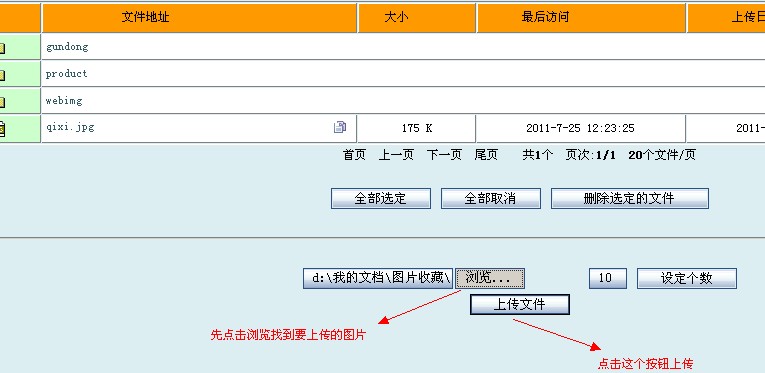Click the 最后访问 column header

(x=581, y=18)
